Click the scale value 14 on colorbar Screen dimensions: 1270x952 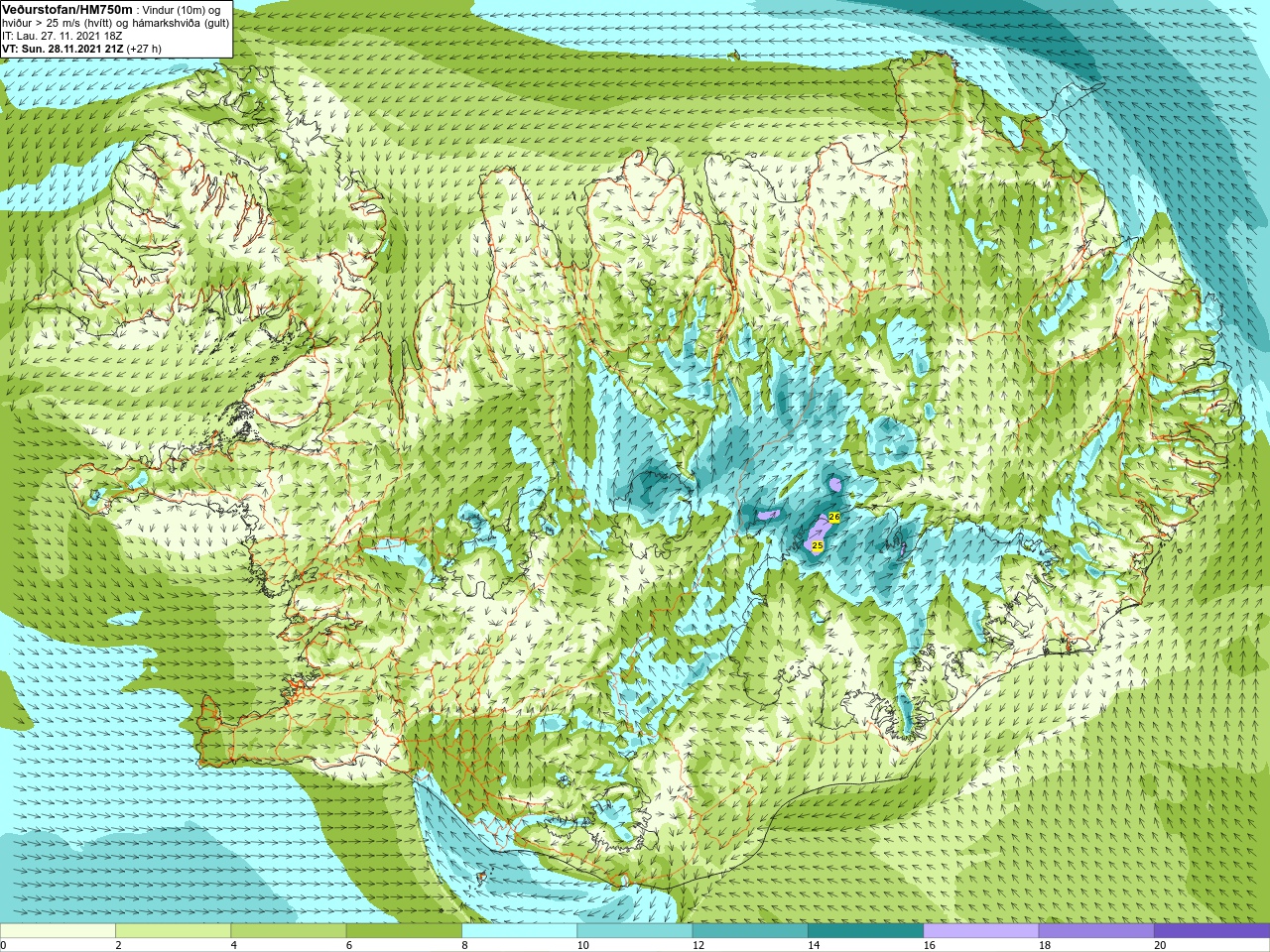[814, 945]
